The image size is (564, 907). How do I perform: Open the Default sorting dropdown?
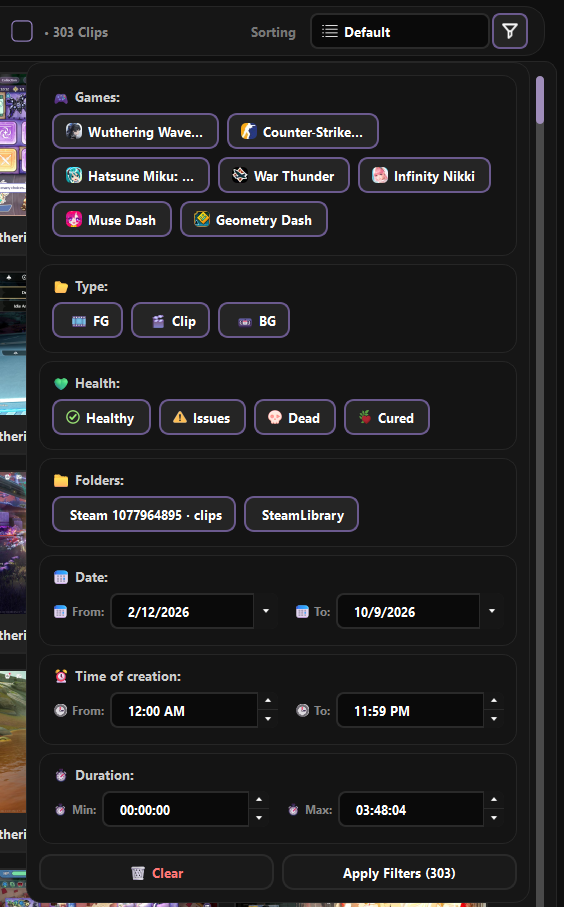(x=400, y=31)
